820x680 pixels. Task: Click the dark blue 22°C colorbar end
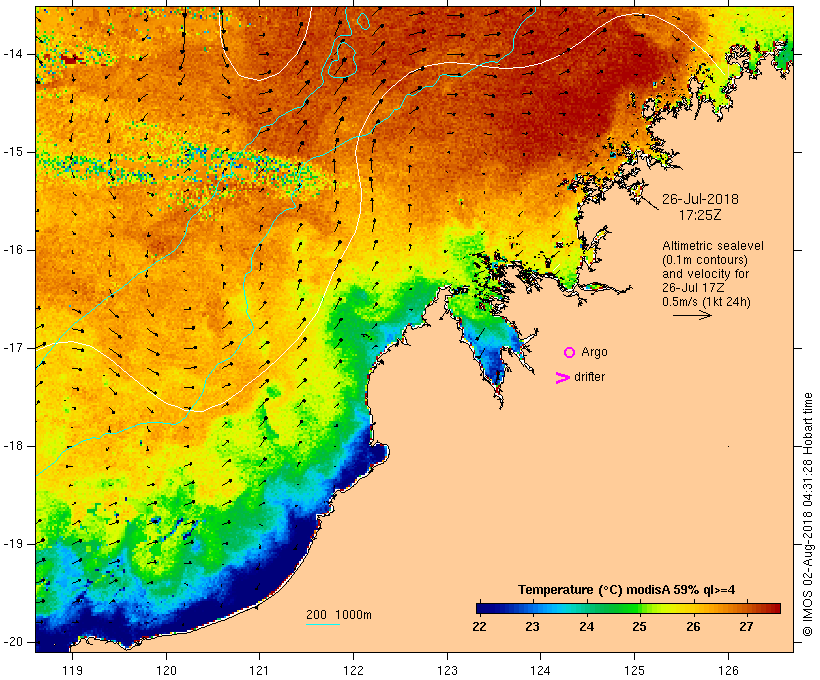click(x=482, y=608)
